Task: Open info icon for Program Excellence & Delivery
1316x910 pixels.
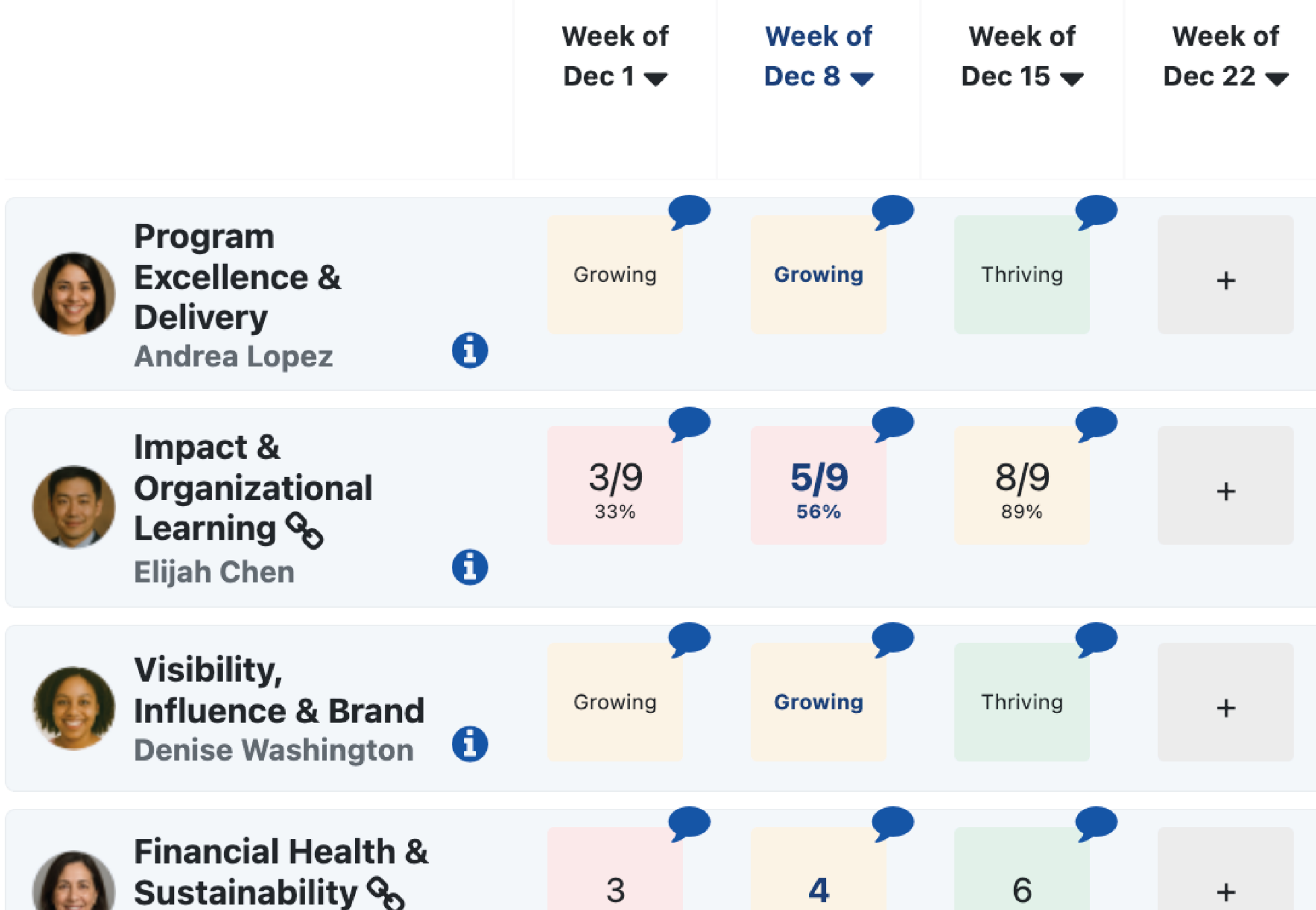Action: (469, 350)
